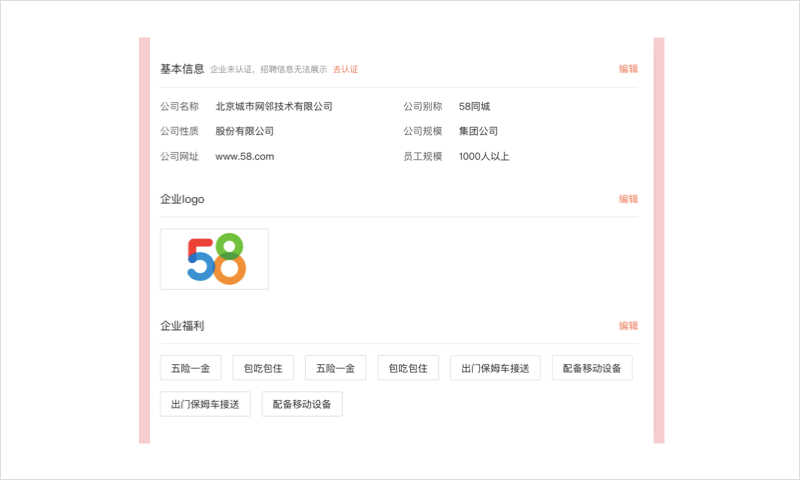Click company name 北京城市网邻技术有限公司
Viewport: 800px width, 480px height.
coord(273,107)
